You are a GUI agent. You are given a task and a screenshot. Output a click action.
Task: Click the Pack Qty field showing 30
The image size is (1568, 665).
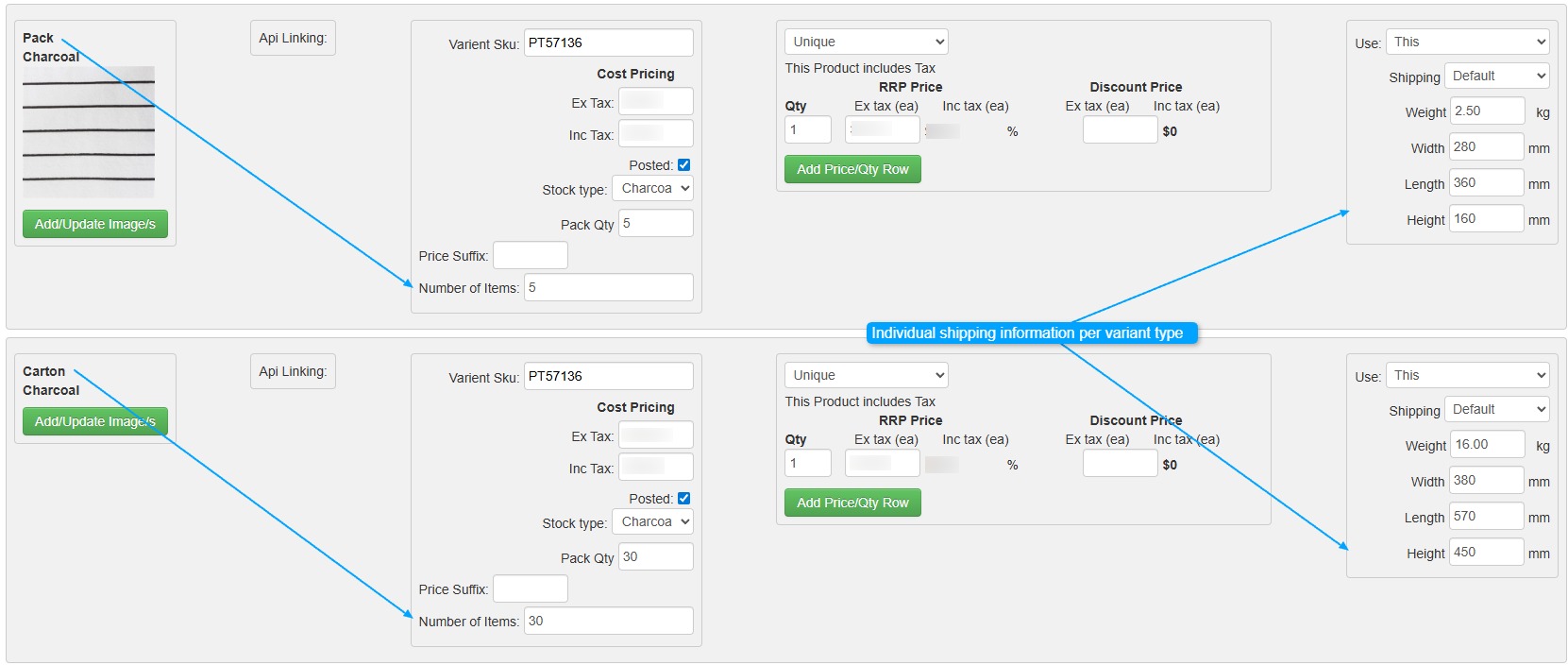(655, 557)
